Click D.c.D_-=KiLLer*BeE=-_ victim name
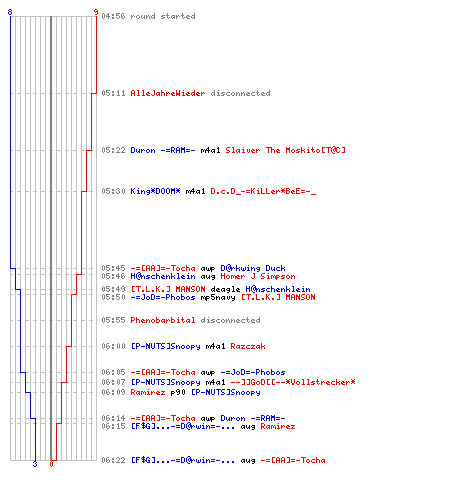 click(x=263, y=191)
